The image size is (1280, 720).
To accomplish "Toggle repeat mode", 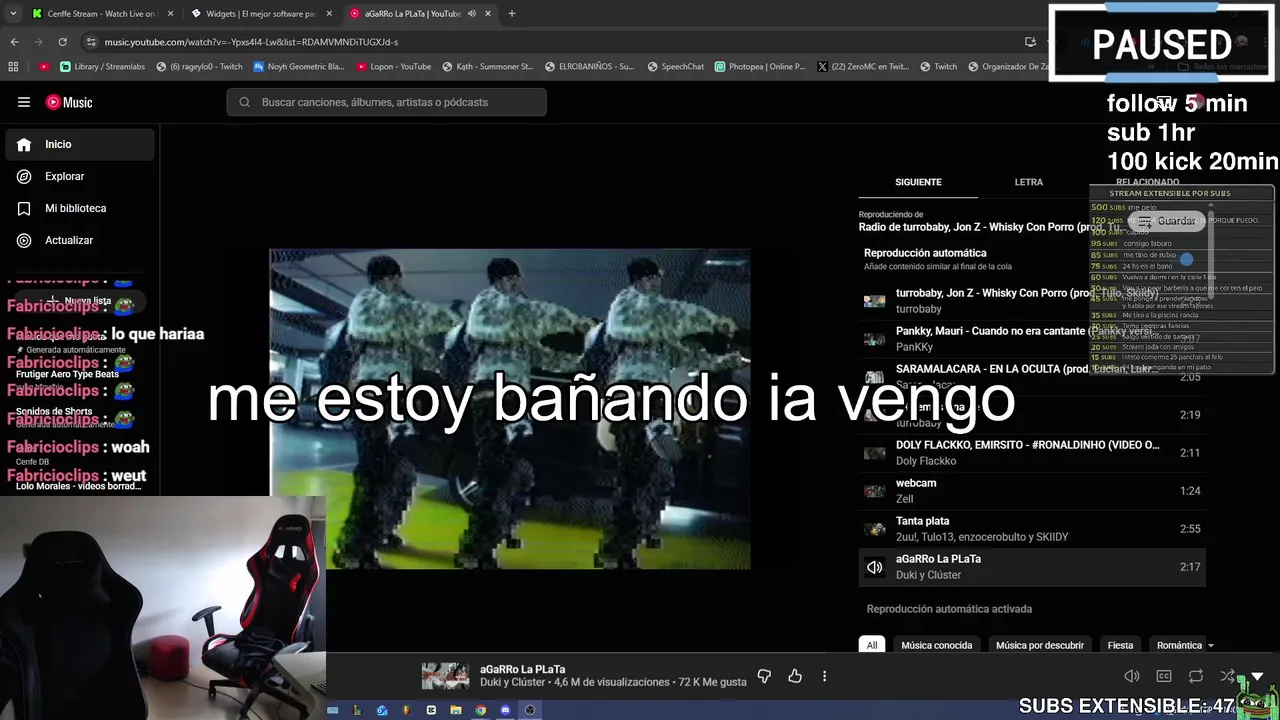I will (x=1196, y=676).
